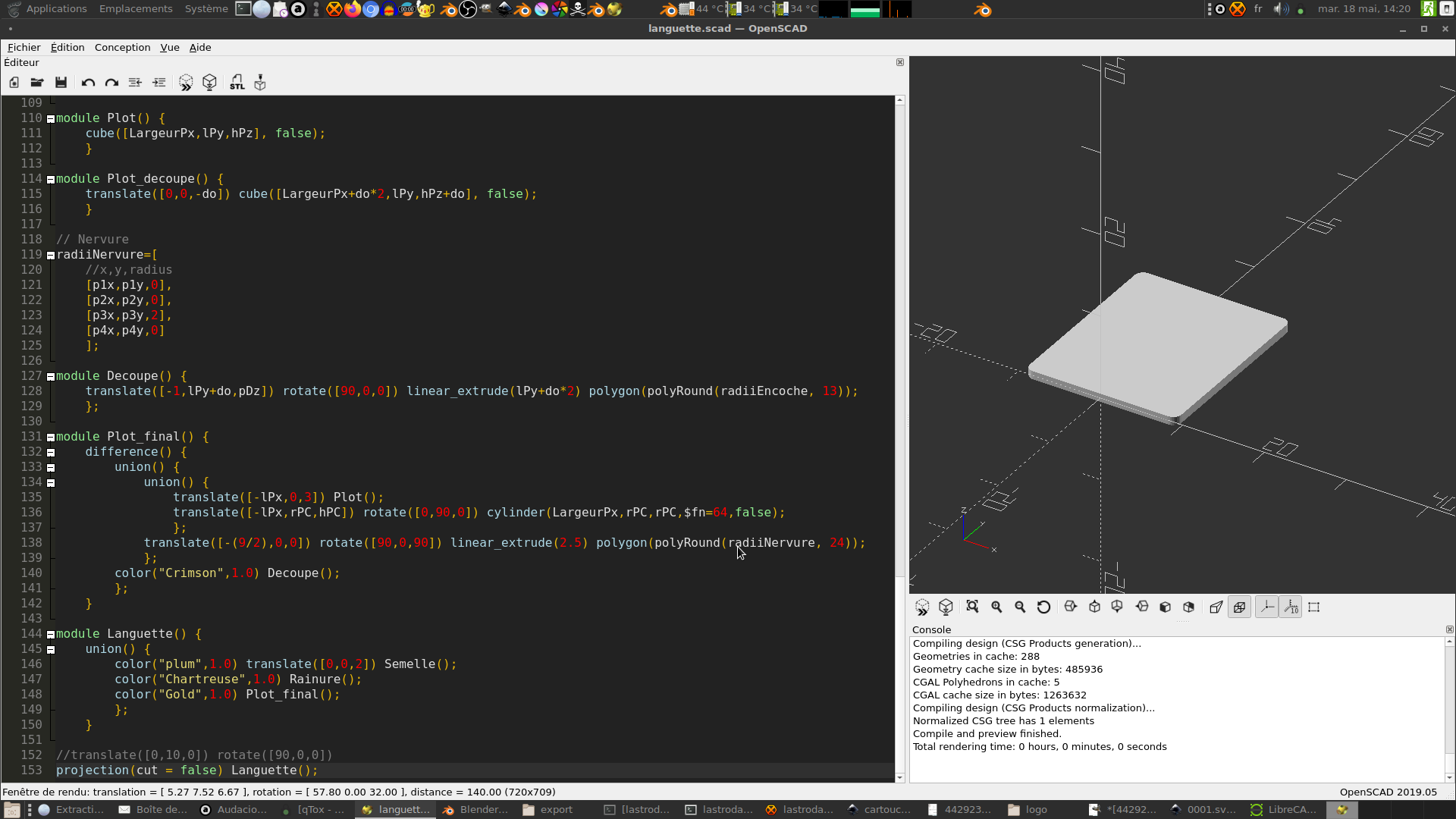The width and height of the screenshot is (1456, 819).
Task: Click Preview icon in viewer toolbar
Action: (x=922, y=607)
